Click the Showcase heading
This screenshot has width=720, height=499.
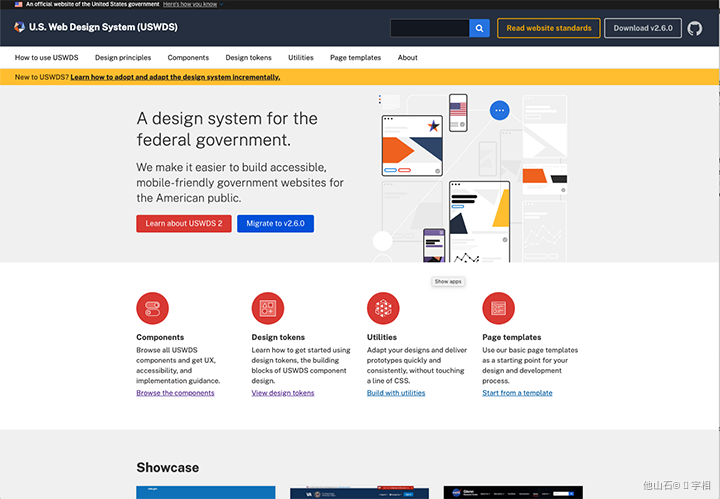point(168,467)
